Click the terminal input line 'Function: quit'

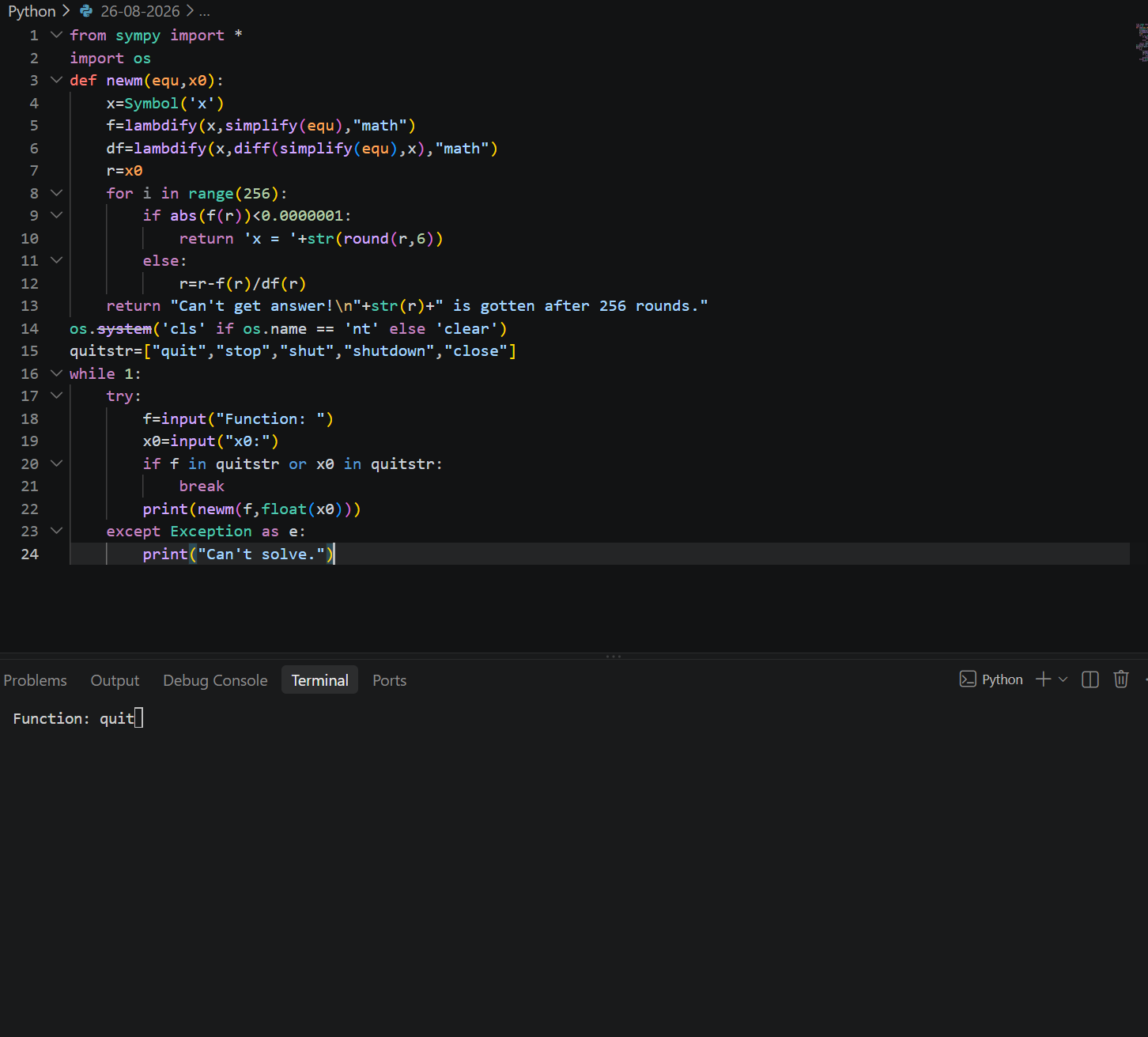tap(78, 718)
